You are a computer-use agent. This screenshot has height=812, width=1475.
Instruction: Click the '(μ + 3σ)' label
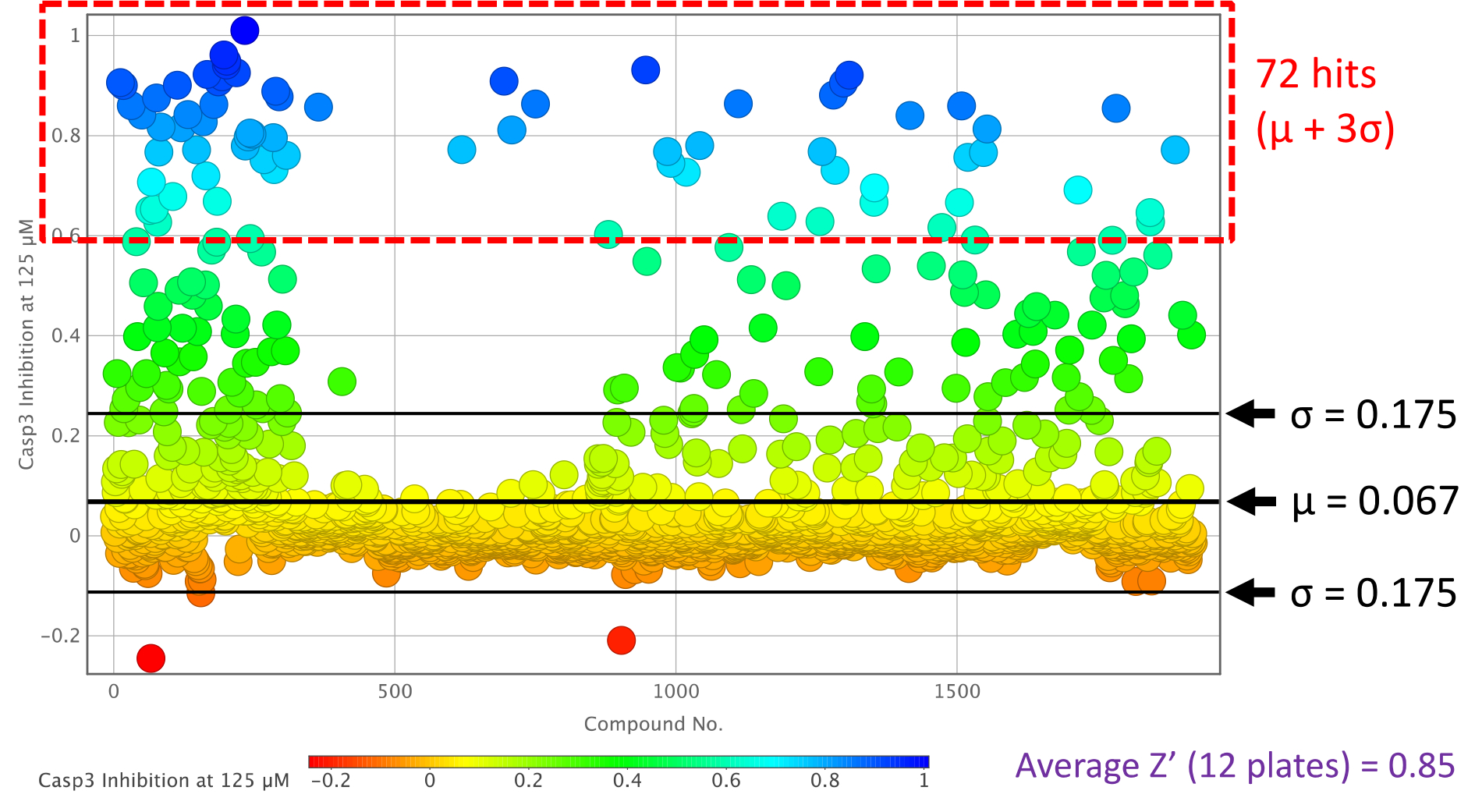tap(1325, 129)
